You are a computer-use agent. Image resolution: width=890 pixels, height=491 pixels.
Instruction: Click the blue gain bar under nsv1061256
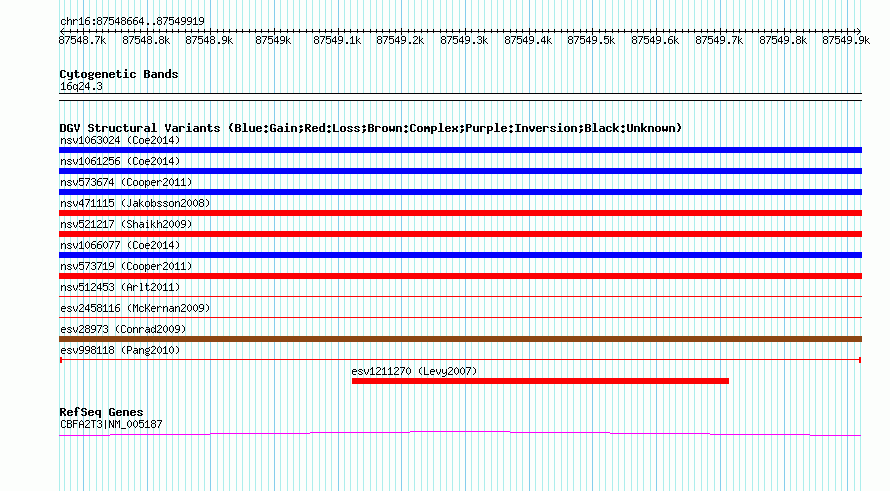point(460,171)
